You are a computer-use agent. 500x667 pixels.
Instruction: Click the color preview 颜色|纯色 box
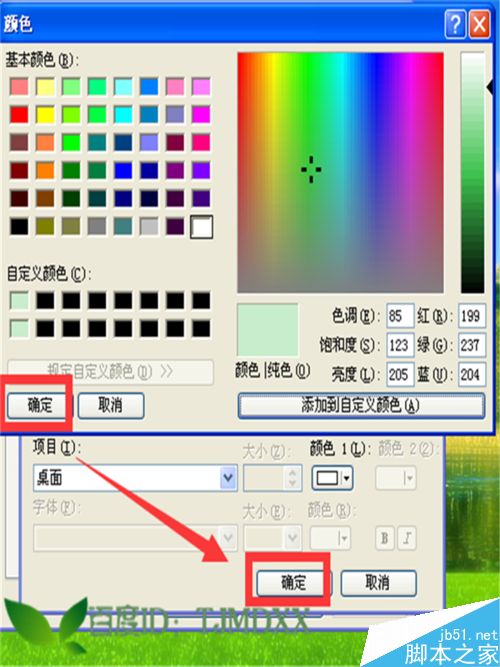coord(268,330)
